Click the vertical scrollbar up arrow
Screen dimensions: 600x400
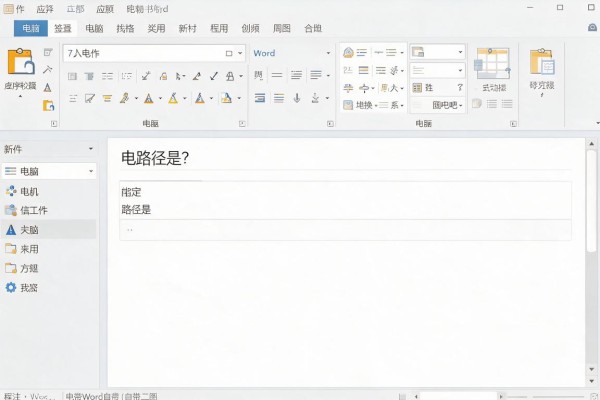(592, 144)
